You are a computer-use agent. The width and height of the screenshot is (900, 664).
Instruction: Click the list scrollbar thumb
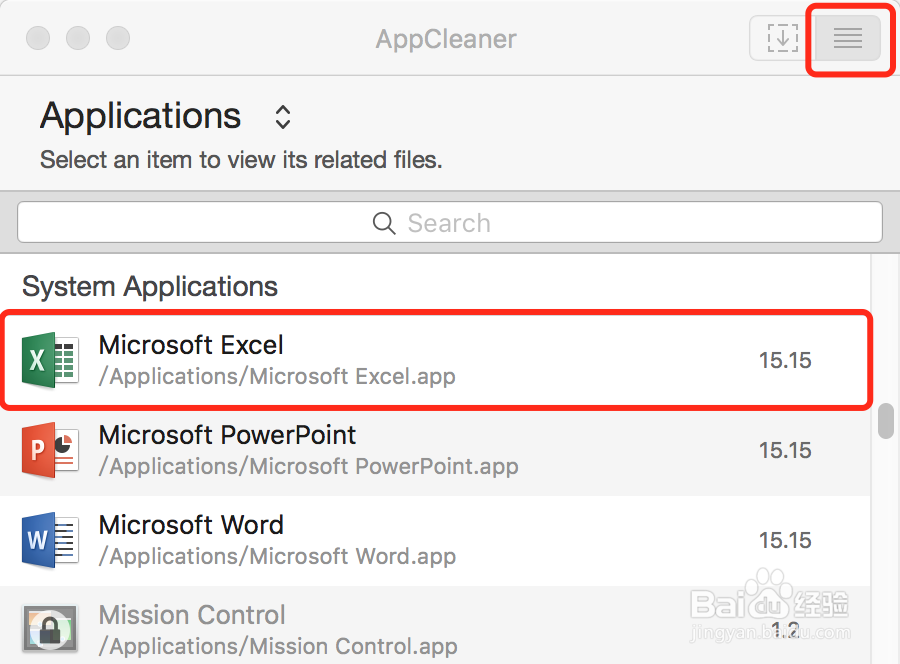coord(886,421)
